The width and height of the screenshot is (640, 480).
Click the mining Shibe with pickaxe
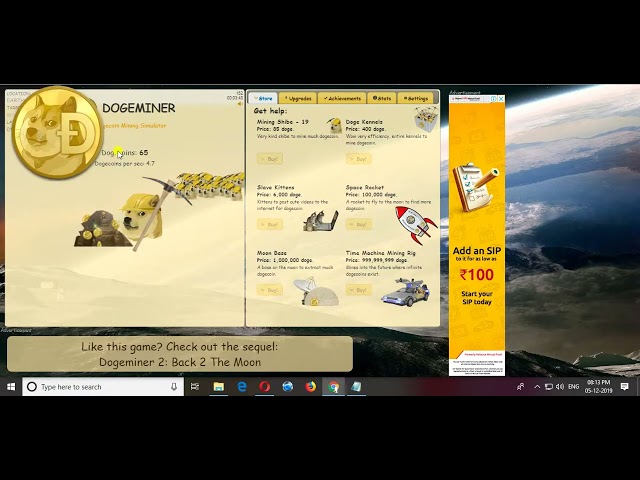click(x=141, y=212)
